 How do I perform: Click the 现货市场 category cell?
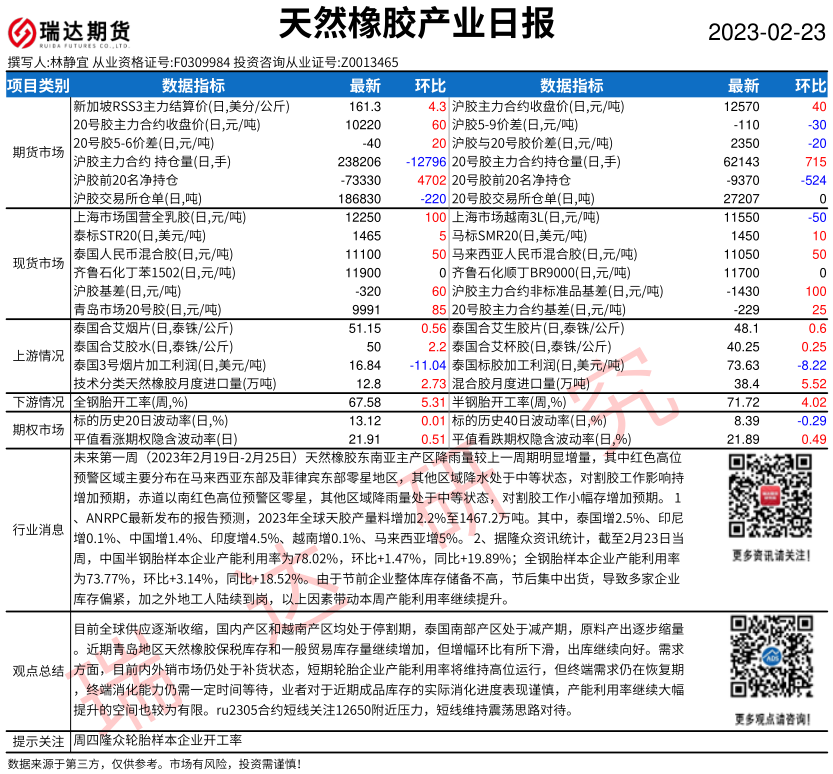pyautogui.click(x=37, y=264)
